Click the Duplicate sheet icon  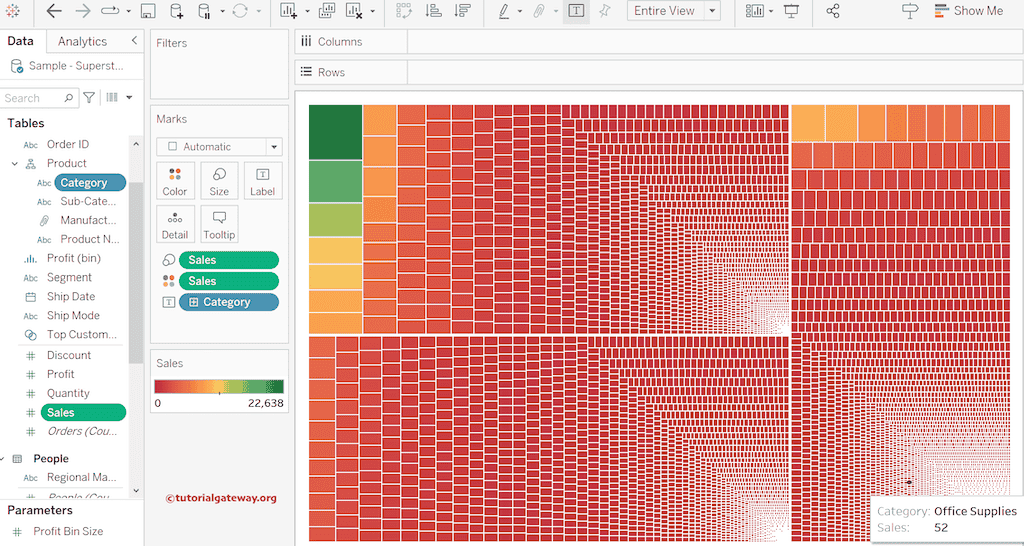click(x=327, y=11)
